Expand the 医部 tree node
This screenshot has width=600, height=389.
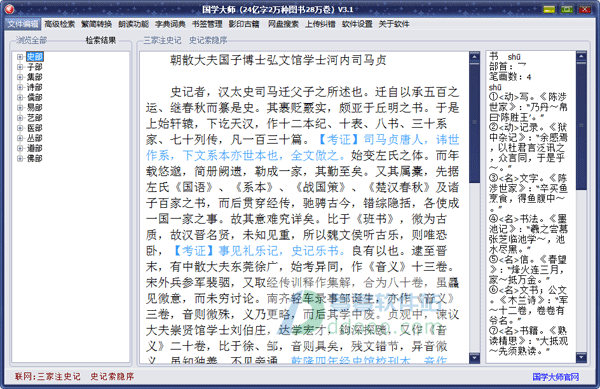[20, 128]
